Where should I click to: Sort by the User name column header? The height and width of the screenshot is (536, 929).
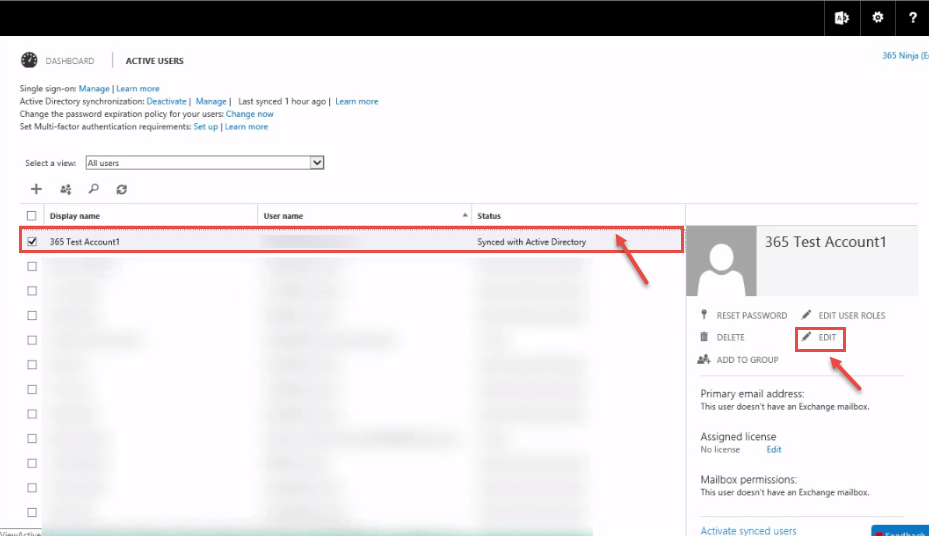click(283, 216)
